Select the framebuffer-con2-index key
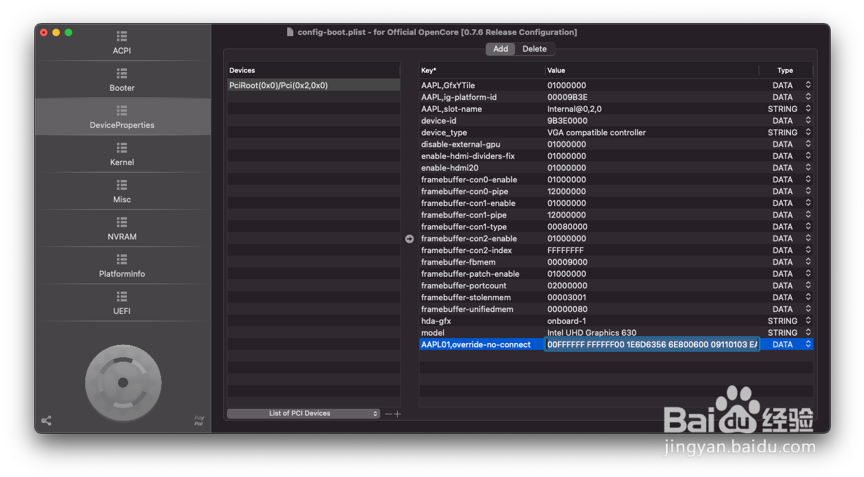864x477 pixels. click(466, 250)
